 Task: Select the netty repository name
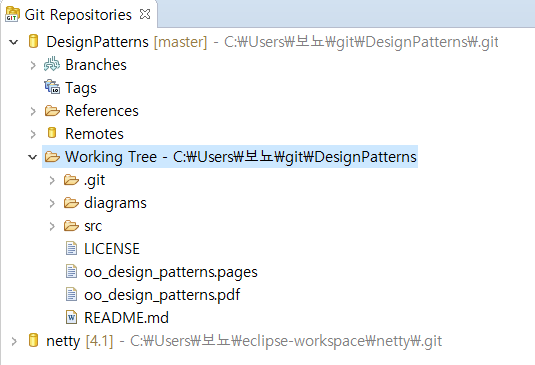[x=63, y=341]
